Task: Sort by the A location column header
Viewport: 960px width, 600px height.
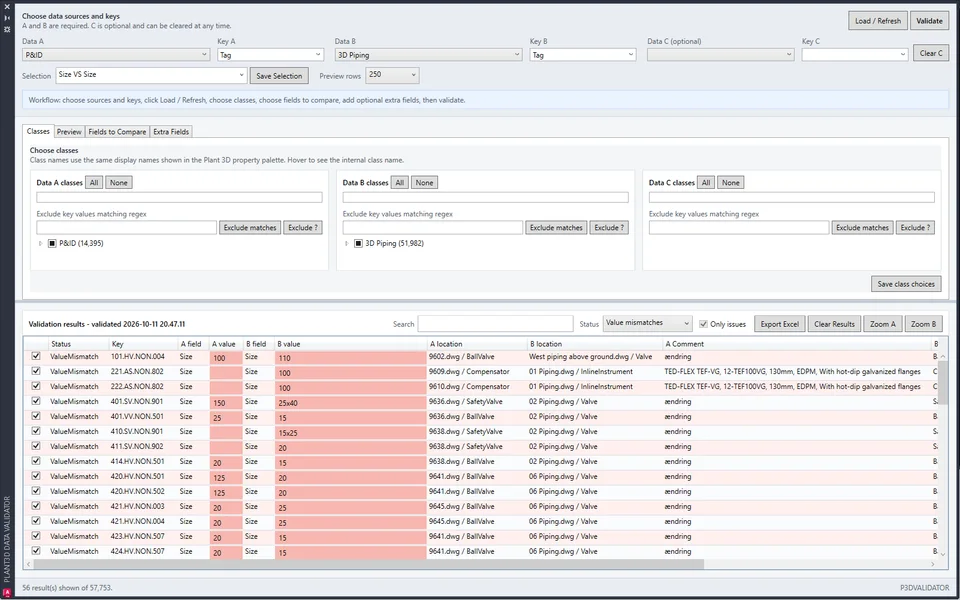Action: [477, 344]
